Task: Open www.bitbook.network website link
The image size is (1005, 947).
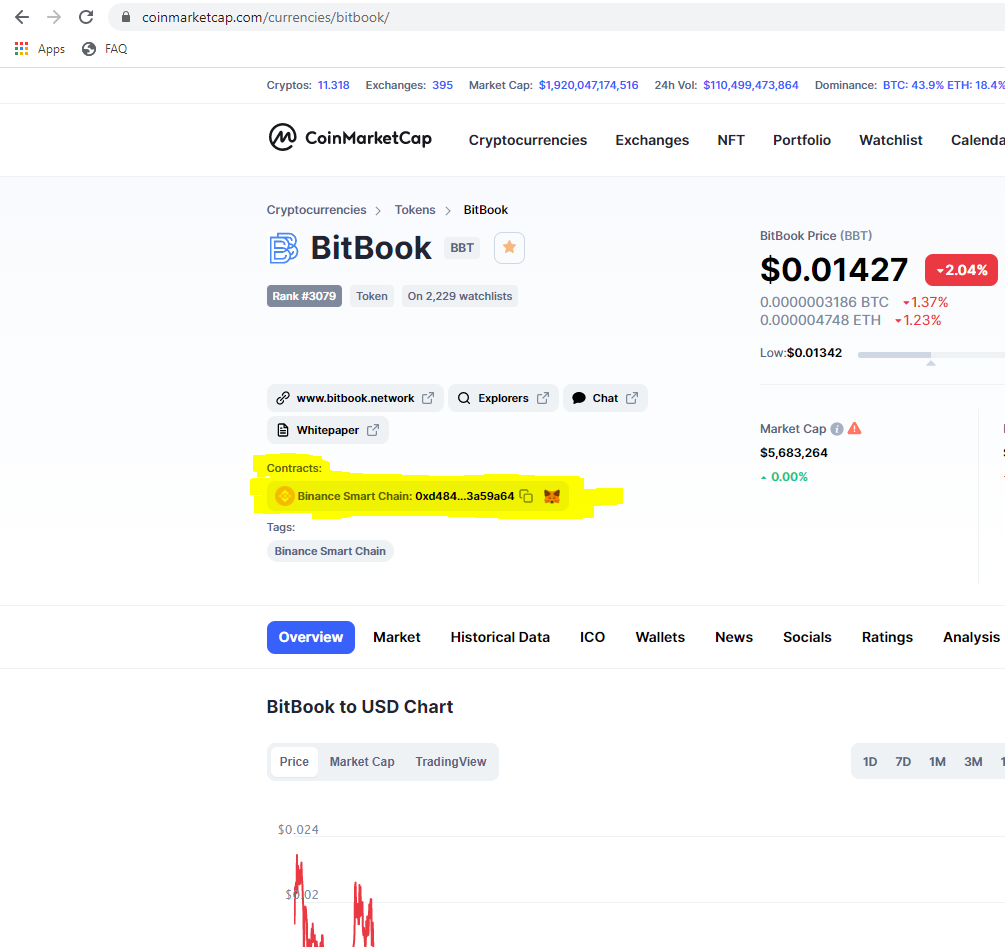Action: 355,398
